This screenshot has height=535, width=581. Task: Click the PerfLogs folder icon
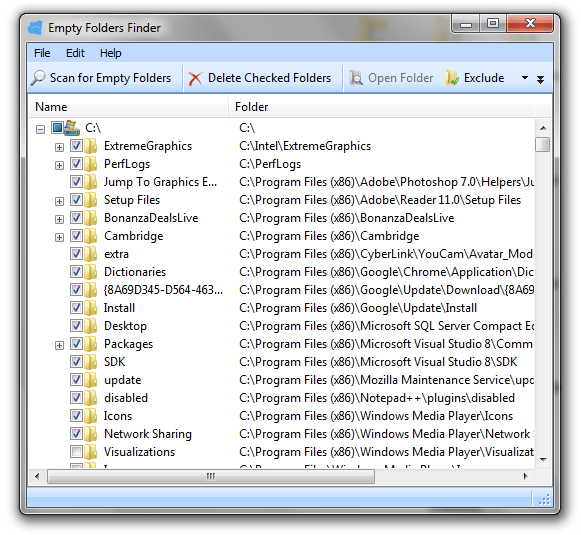pos(90,164)
